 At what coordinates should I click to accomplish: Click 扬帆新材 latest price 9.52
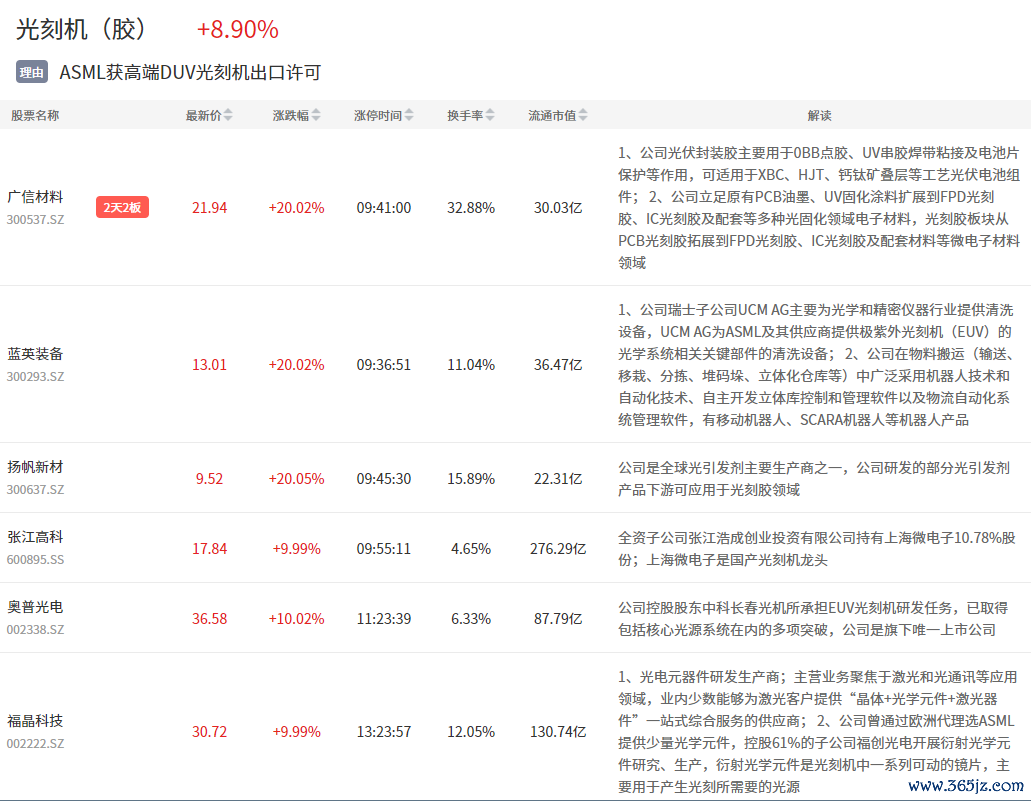pos(209,479)
